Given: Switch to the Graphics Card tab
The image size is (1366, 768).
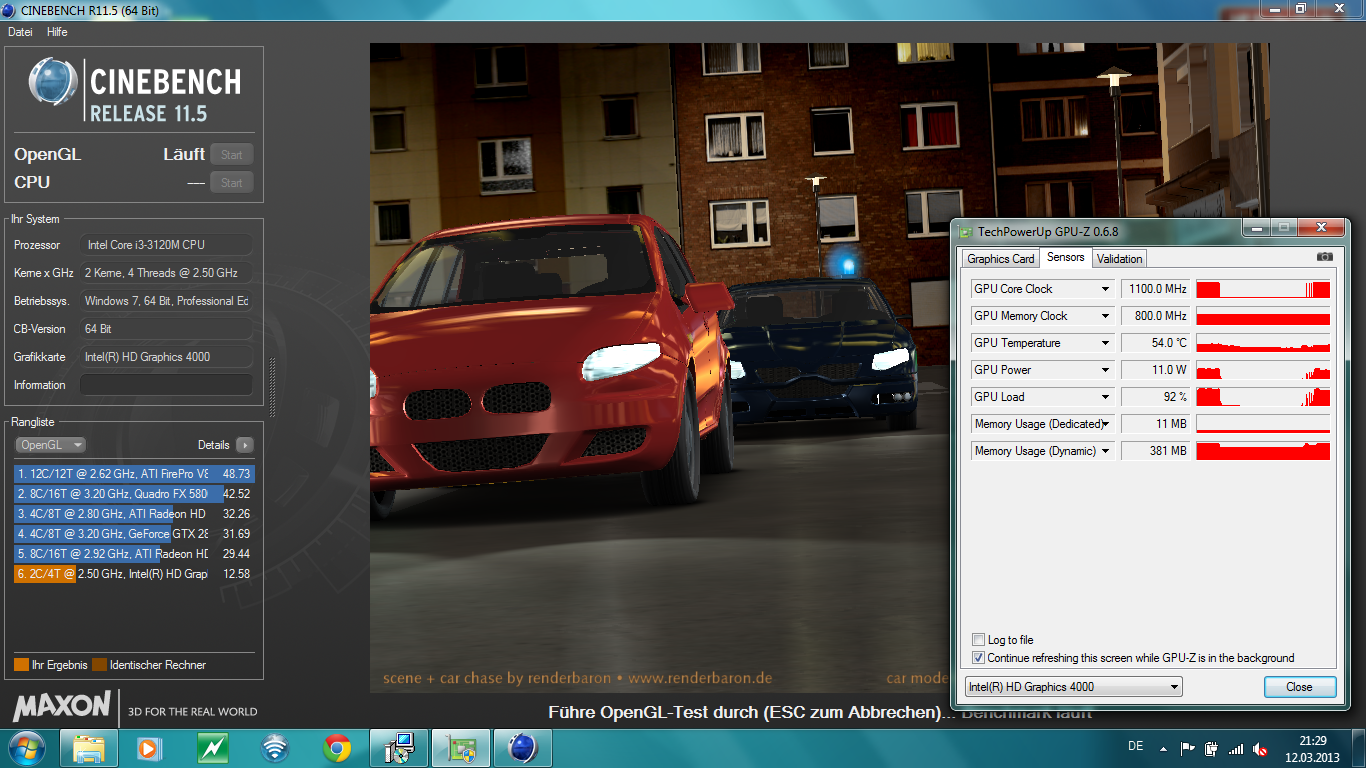Looking at the screenshot, I should (1001, 259).
